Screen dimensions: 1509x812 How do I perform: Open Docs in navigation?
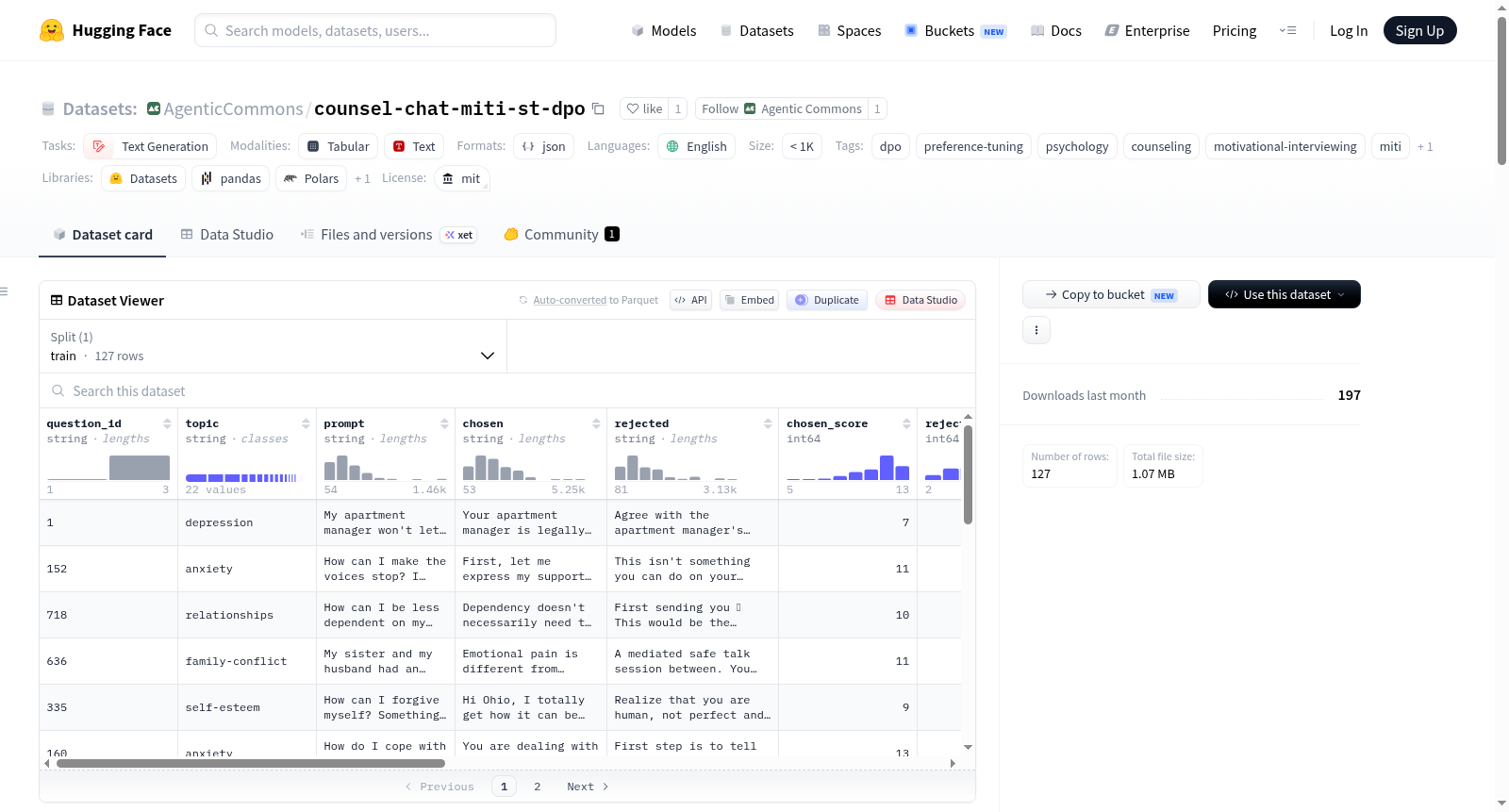(x=1055, y=30)
